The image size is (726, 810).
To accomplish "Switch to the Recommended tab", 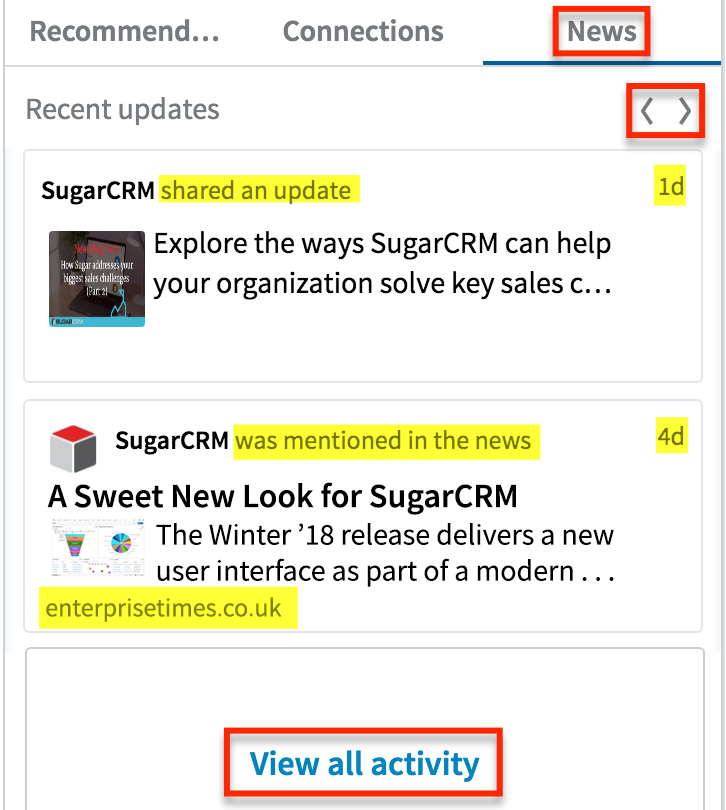I will click(124, 31).
